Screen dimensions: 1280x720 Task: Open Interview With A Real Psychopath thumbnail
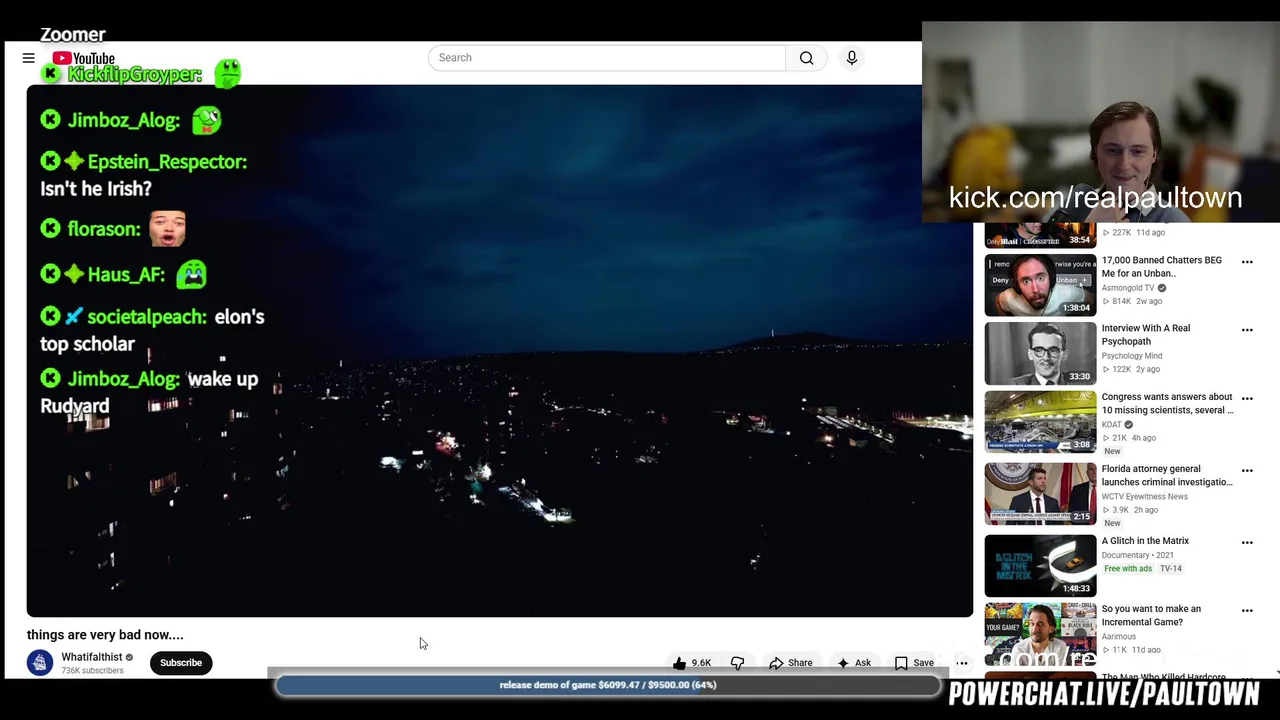click(x=1040, y=353)
